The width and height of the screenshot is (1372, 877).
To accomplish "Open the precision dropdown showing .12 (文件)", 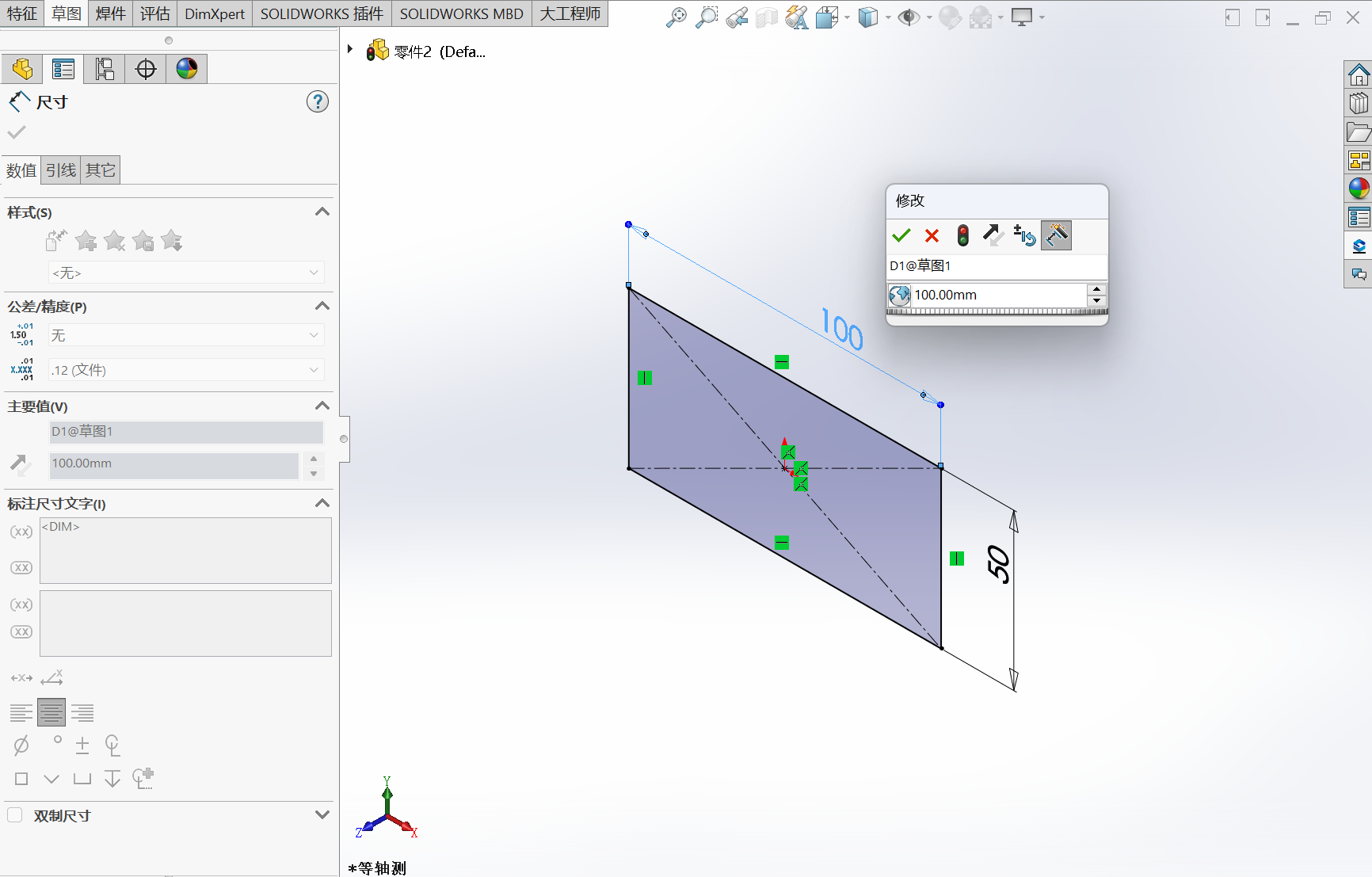I will coord(186,370).
